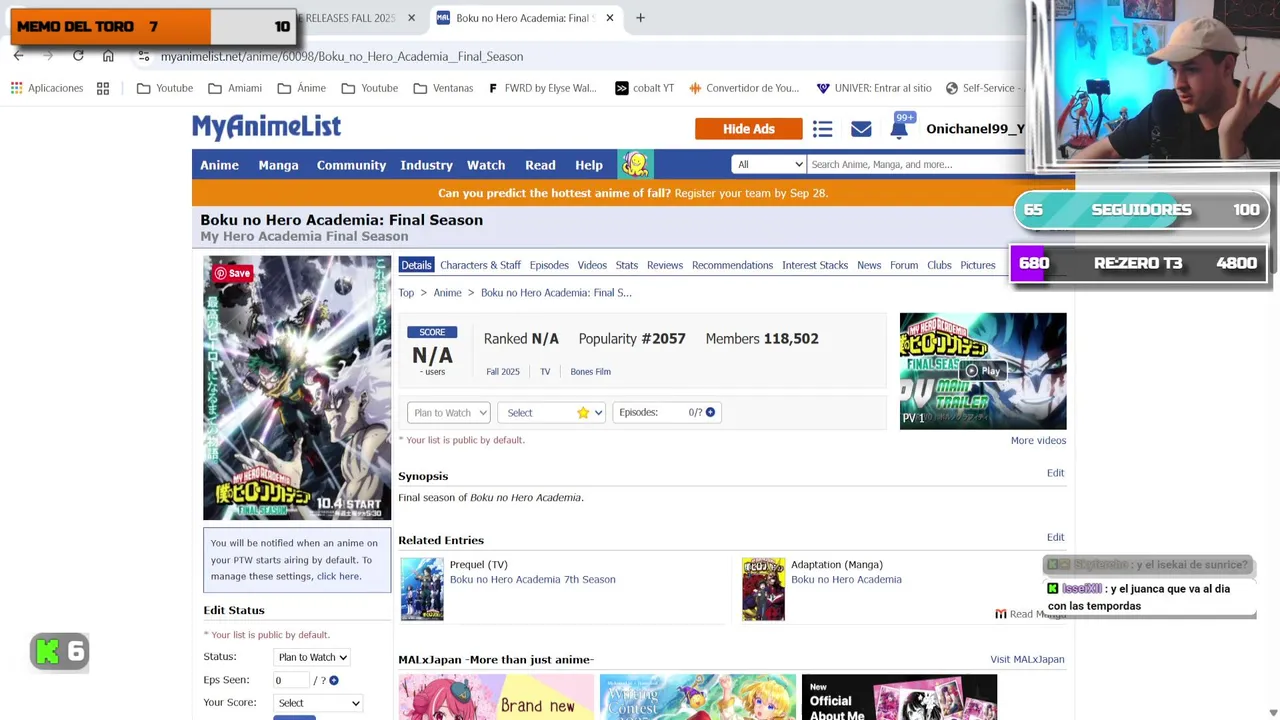Open the 7th Season prequel thumbnail
1280x720 pixels.
422,589
